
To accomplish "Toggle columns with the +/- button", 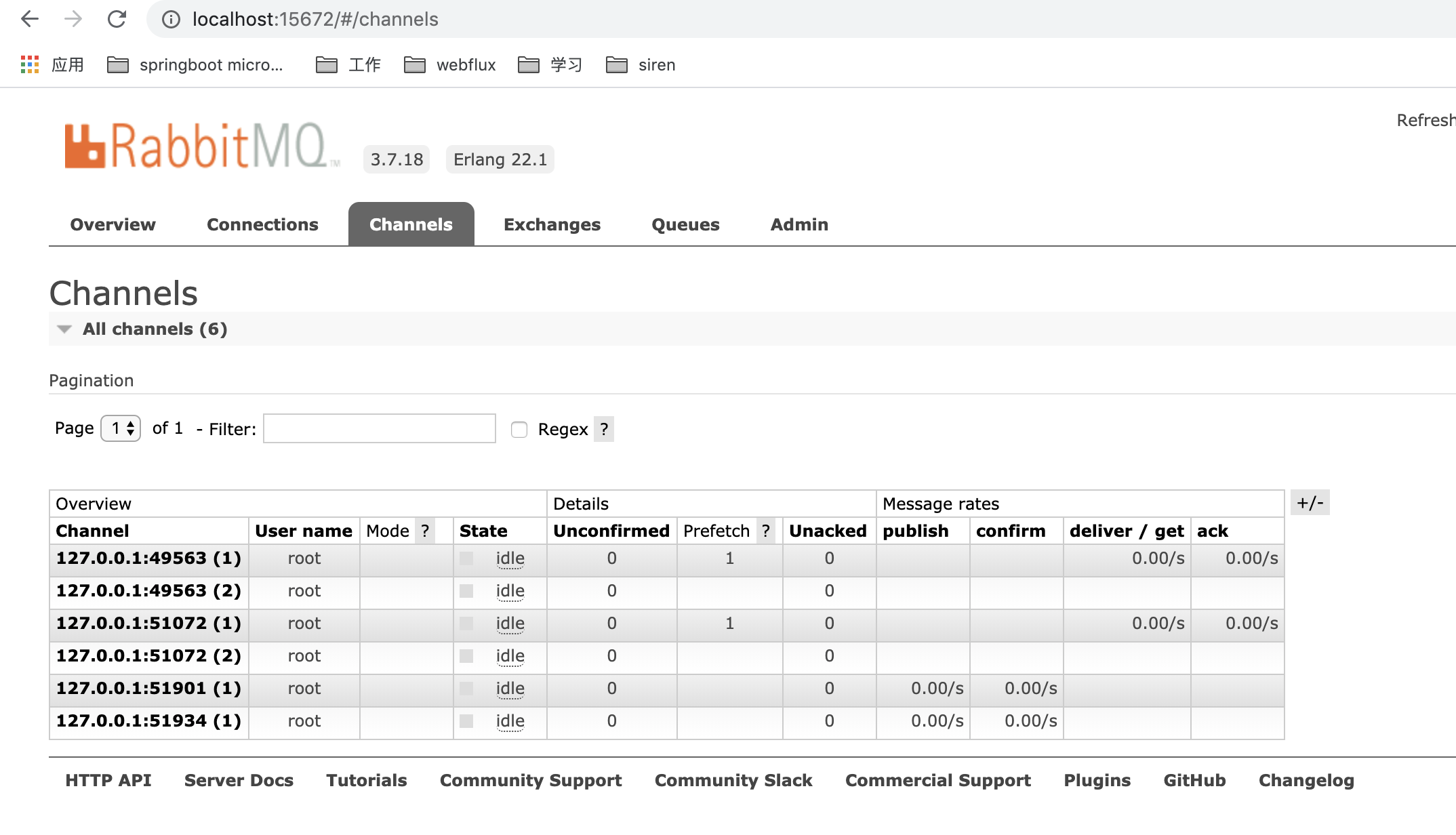I will 1310,503.
